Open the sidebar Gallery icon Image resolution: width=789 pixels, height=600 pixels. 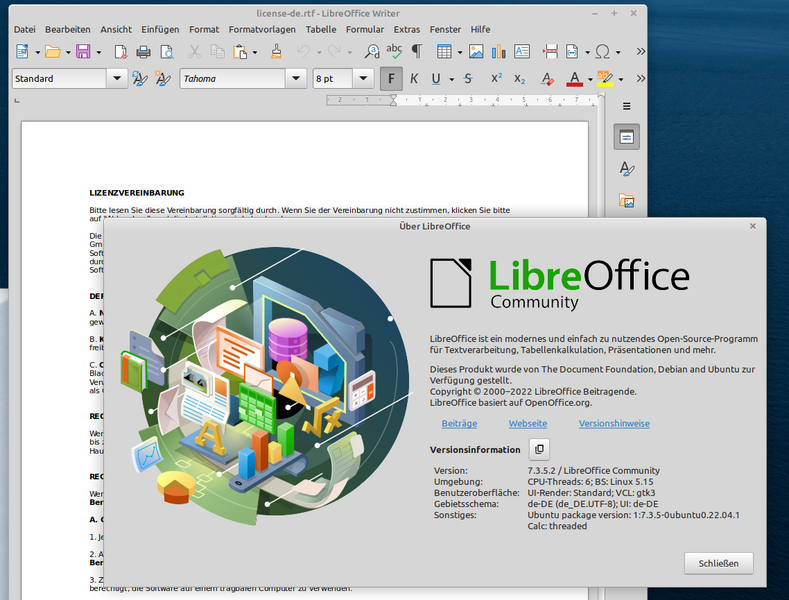[x=626, y=201]
